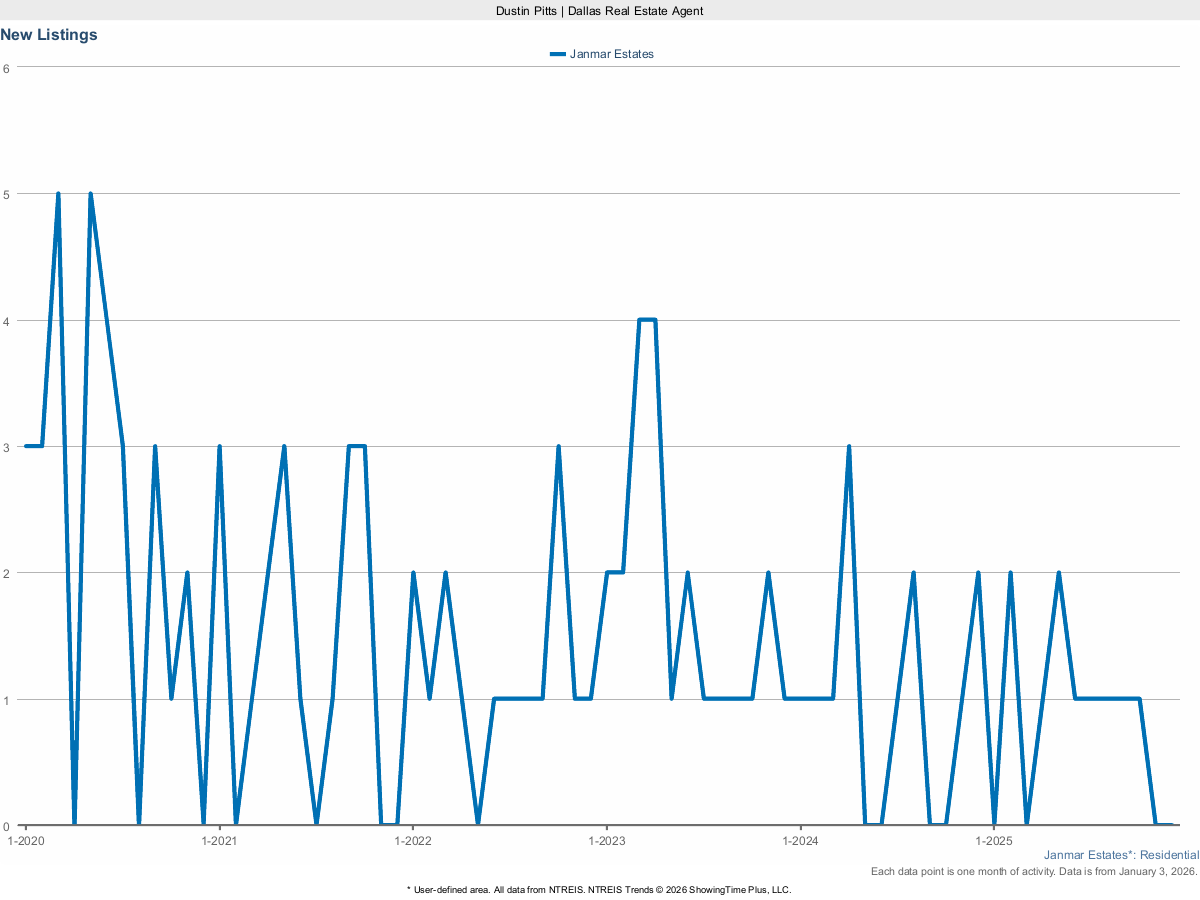This screenshot has height=900, width=1200.
Task: Click the blue legend line swatch
Action: [x=558, y=54]
